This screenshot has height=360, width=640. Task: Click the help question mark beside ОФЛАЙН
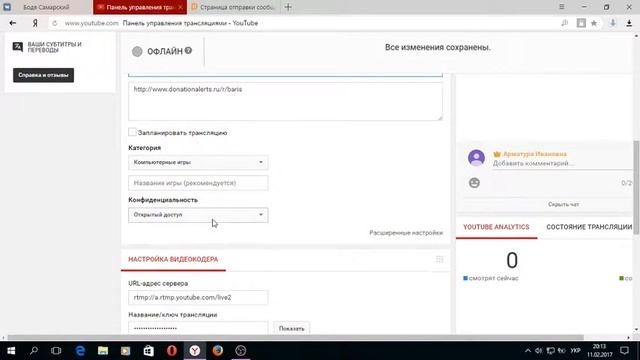tap(188, 51)
